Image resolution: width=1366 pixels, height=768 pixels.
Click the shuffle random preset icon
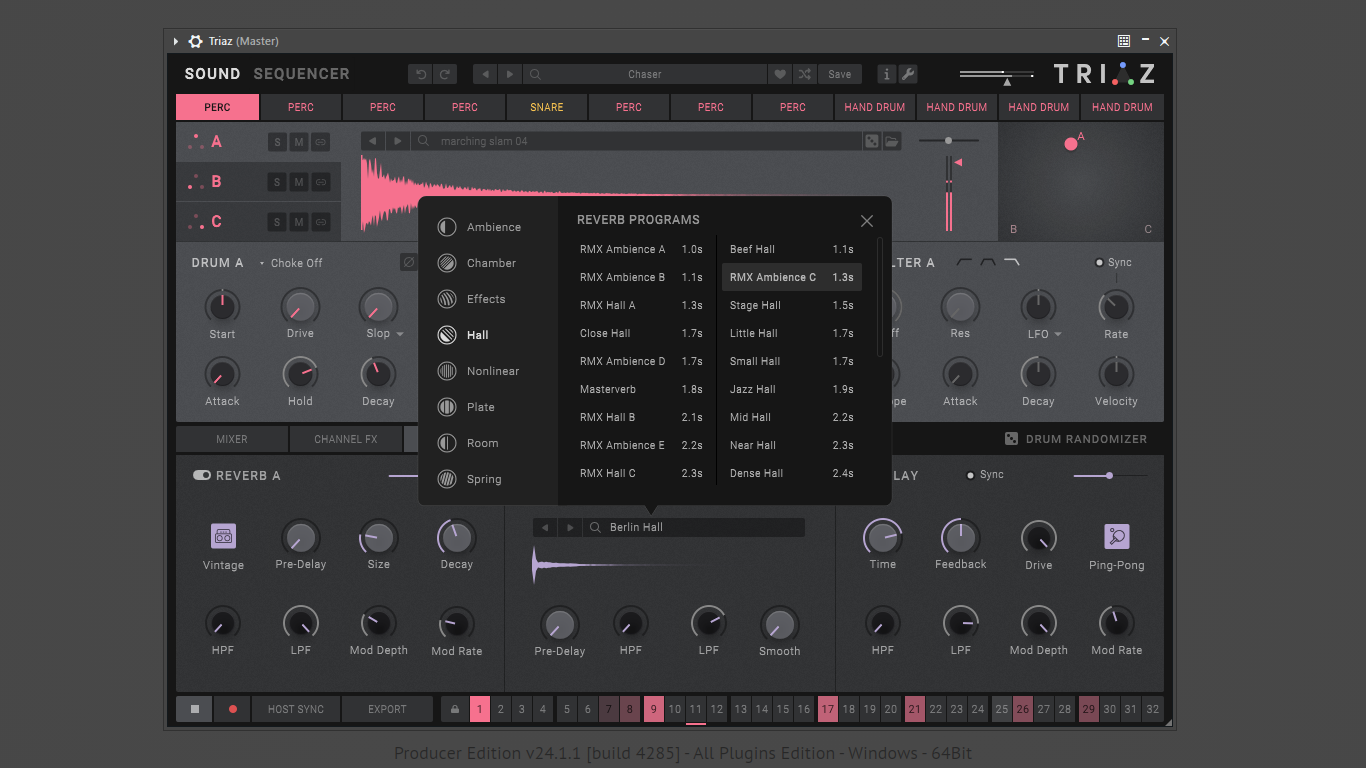click(805, 74)
